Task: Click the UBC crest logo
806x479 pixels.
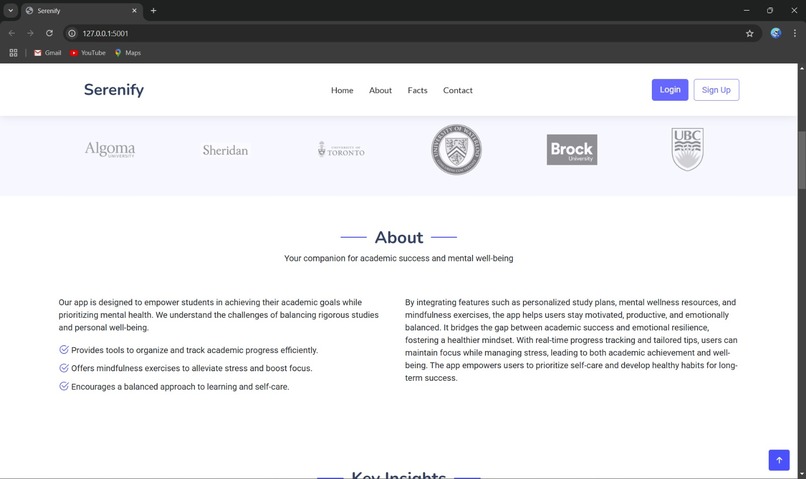Action: click(x=687, y=149)
